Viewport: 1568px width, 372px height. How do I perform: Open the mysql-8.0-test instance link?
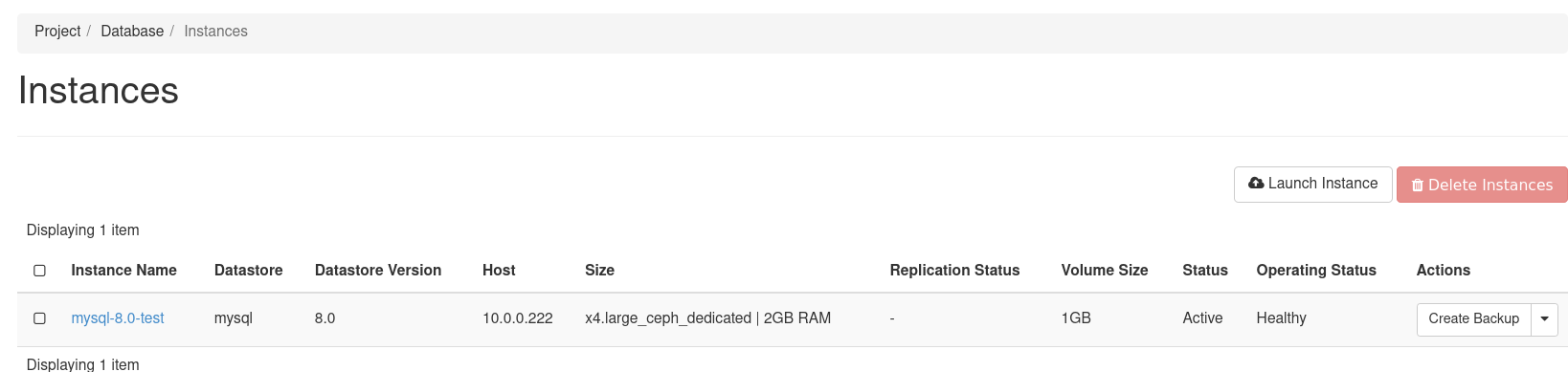pyautogui.click(x=118, y=318)
